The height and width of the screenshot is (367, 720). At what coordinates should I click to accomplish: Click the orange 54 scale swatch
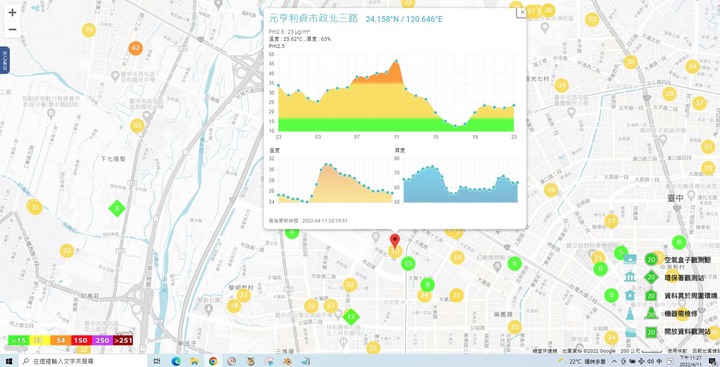pyautogui.click(x=60, y=340)
